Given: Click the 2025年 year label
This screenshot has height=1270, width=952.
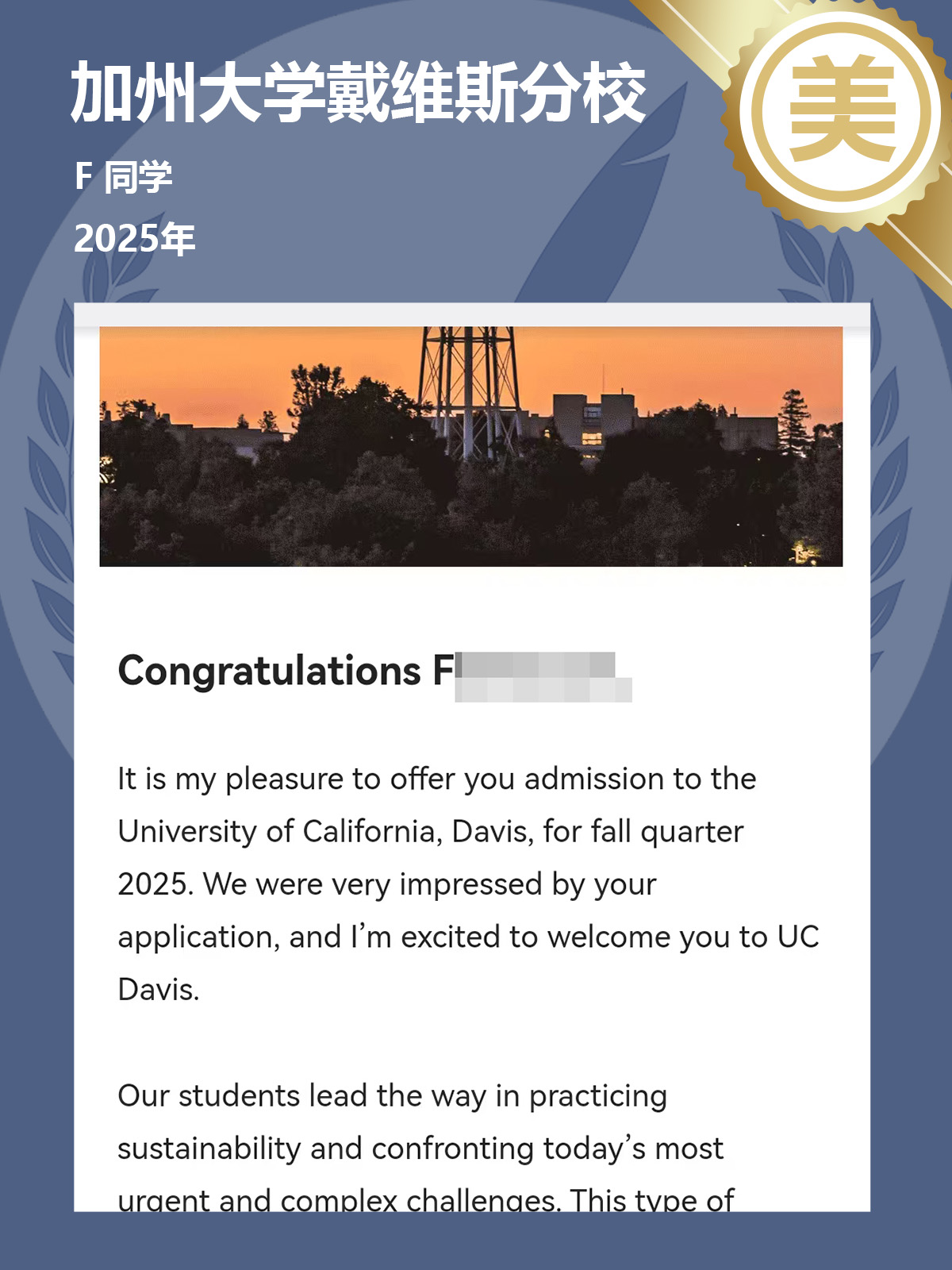Looking at the screenshot, I should click(135, 238).
